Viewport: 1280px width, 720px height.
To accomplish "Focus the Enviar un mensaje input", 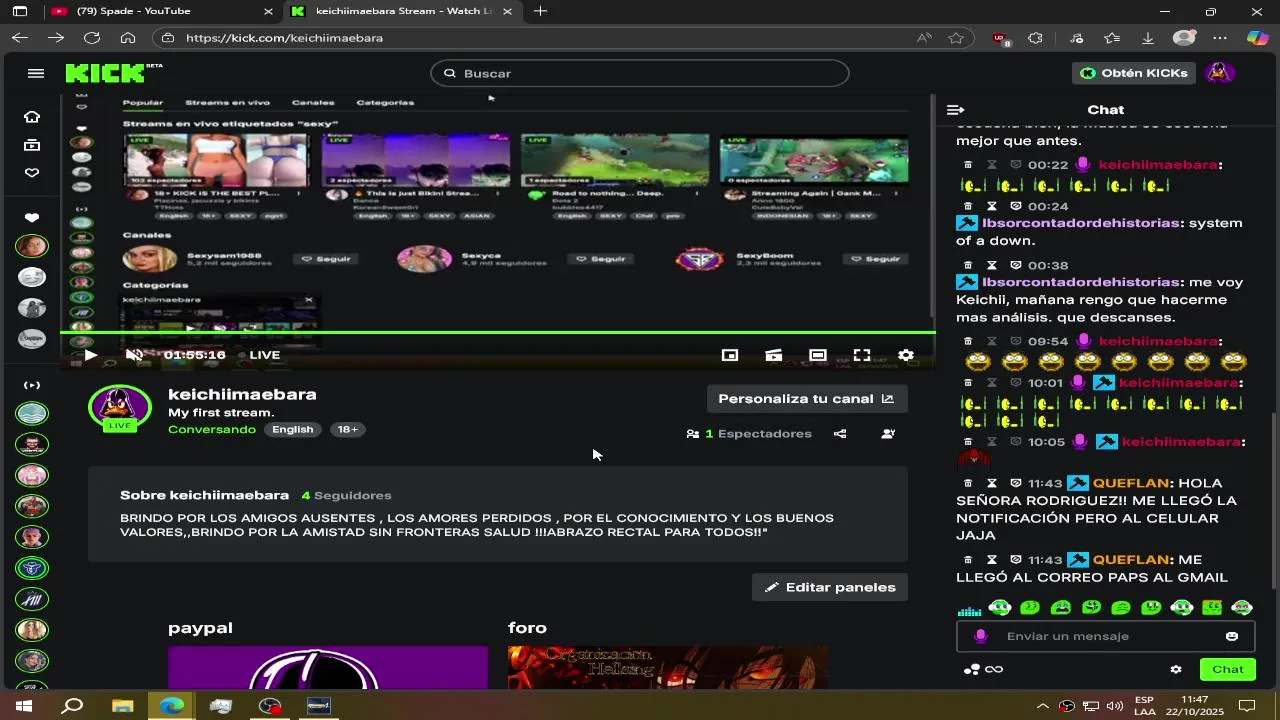I will click(1106, 636).
